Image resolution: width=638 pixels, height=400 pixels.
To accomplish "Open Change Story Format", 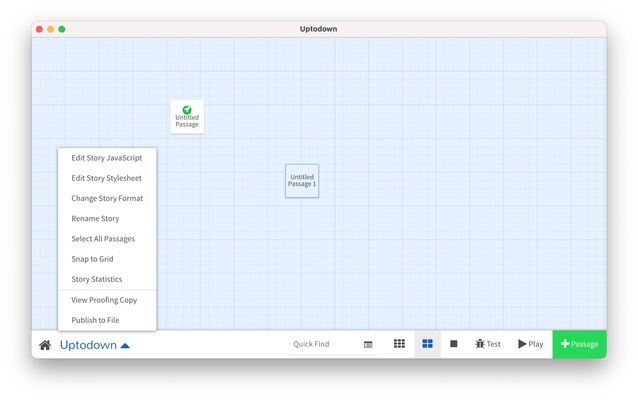I will pos(107,198).
